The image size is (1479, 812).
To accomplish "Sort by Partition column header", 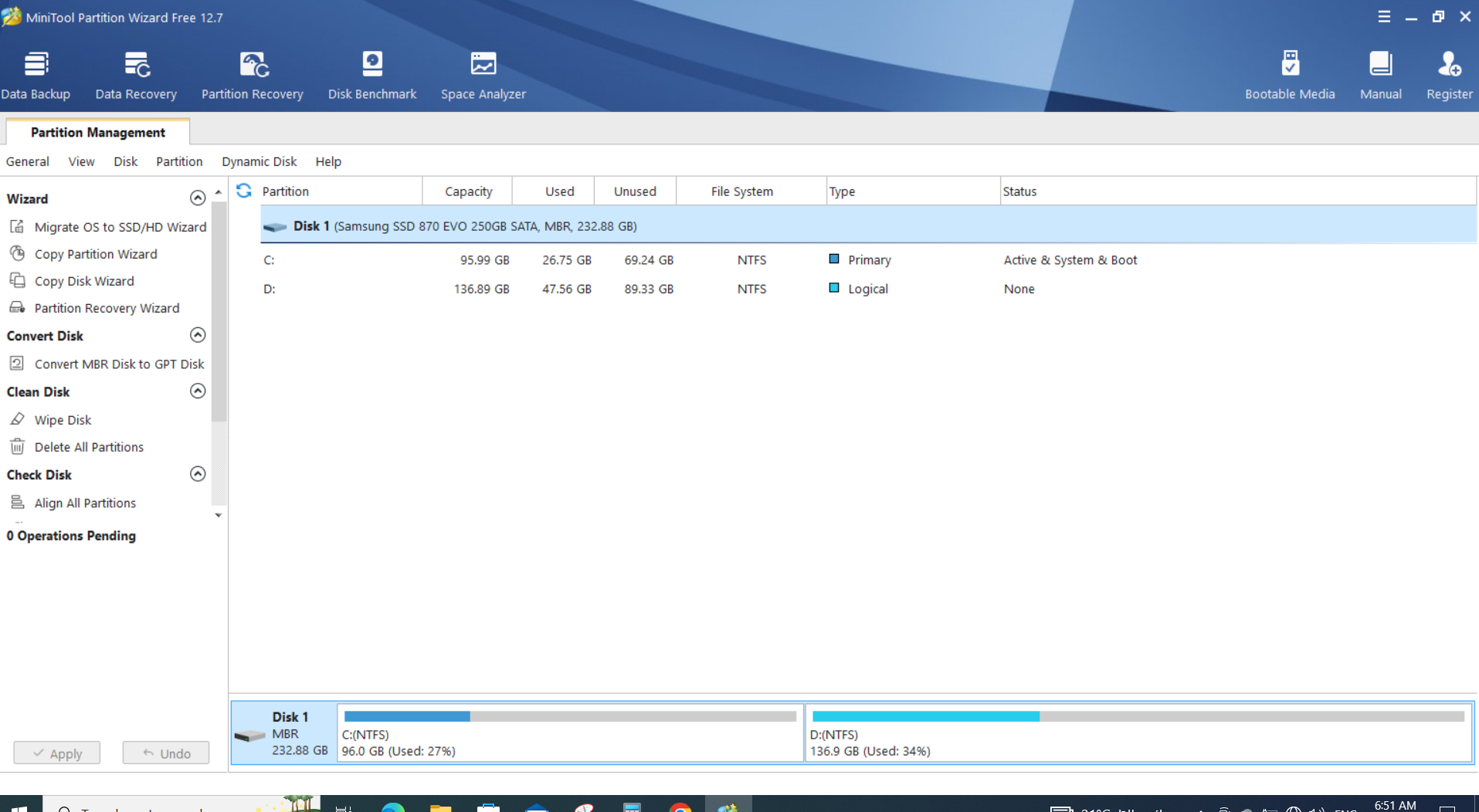I will (x=340, y=191).
